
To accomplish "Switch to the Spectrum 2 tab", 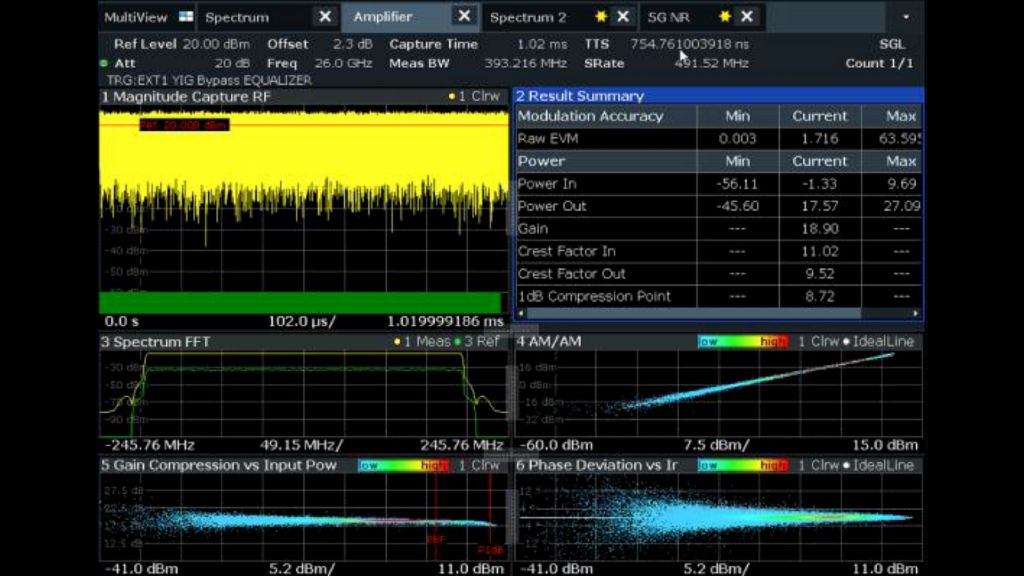I will point(528,17).
